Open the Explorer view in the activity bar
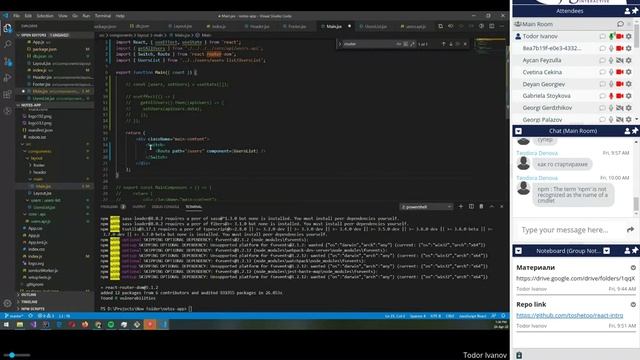This screenshot has height=360, width=640. tap(7, 28)
